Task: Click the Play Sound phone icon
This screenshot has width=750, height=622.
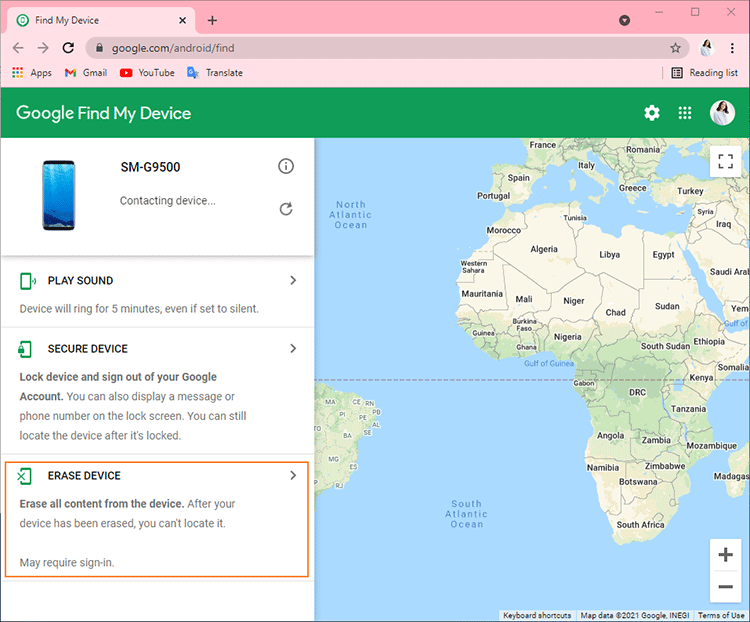Action: 28,281
